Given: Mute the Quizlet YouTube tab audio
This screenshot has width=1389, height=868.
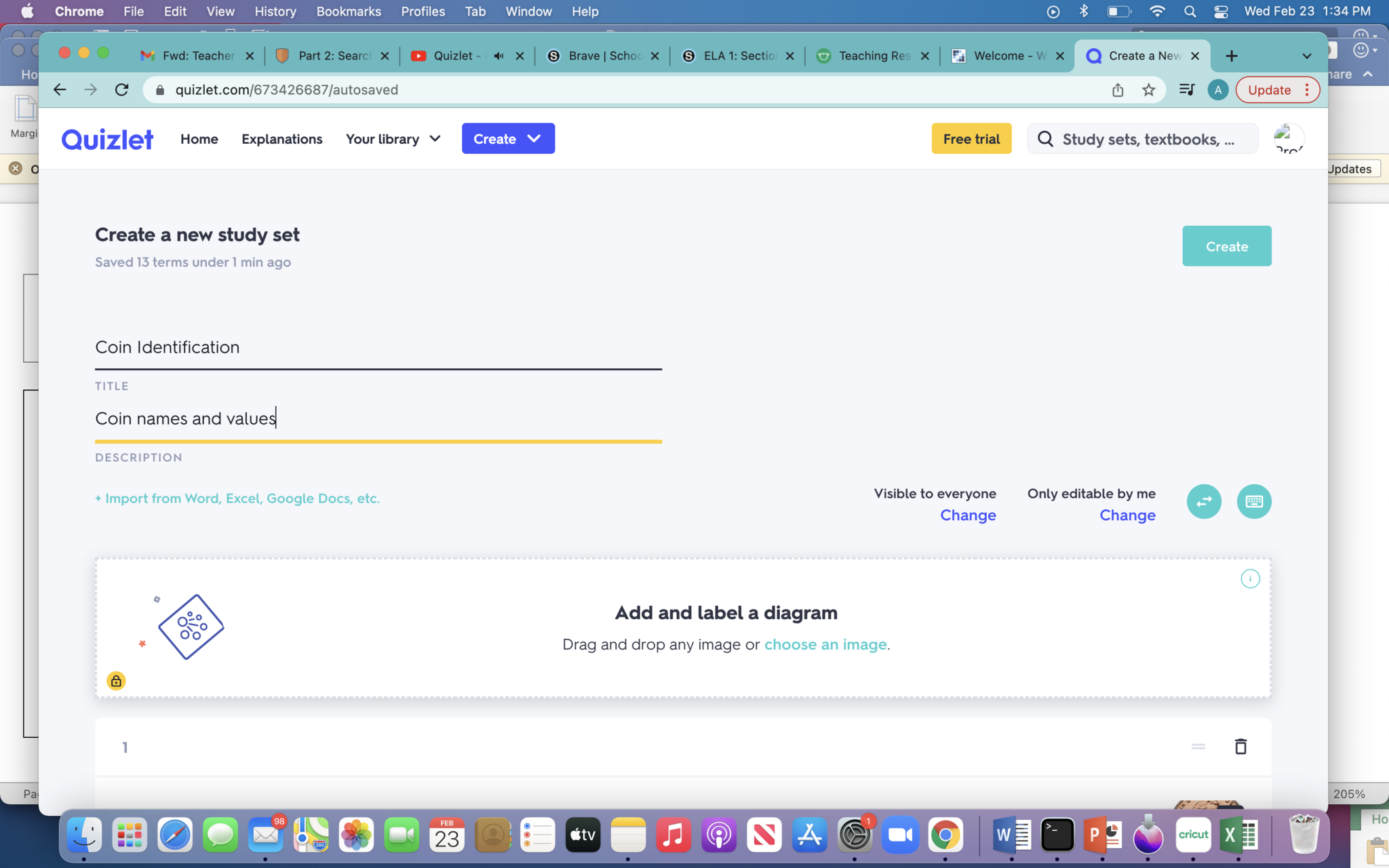Looking at the screenshot, I should click(498, 56).
